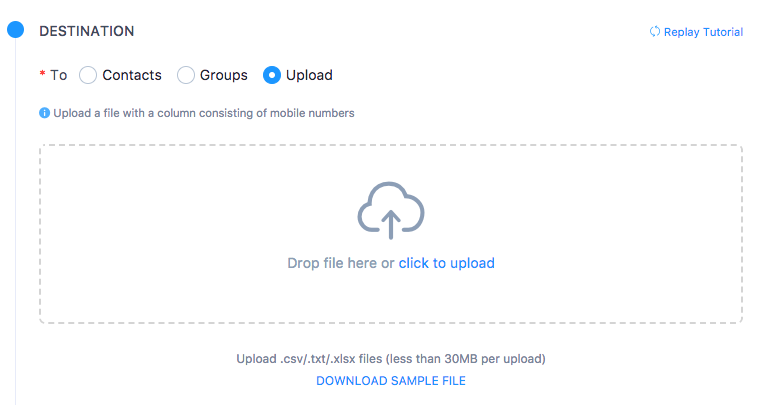760x405 pixels.
Task: Click the 'Drop file here or' text
Action: click(x=341, y=263)
